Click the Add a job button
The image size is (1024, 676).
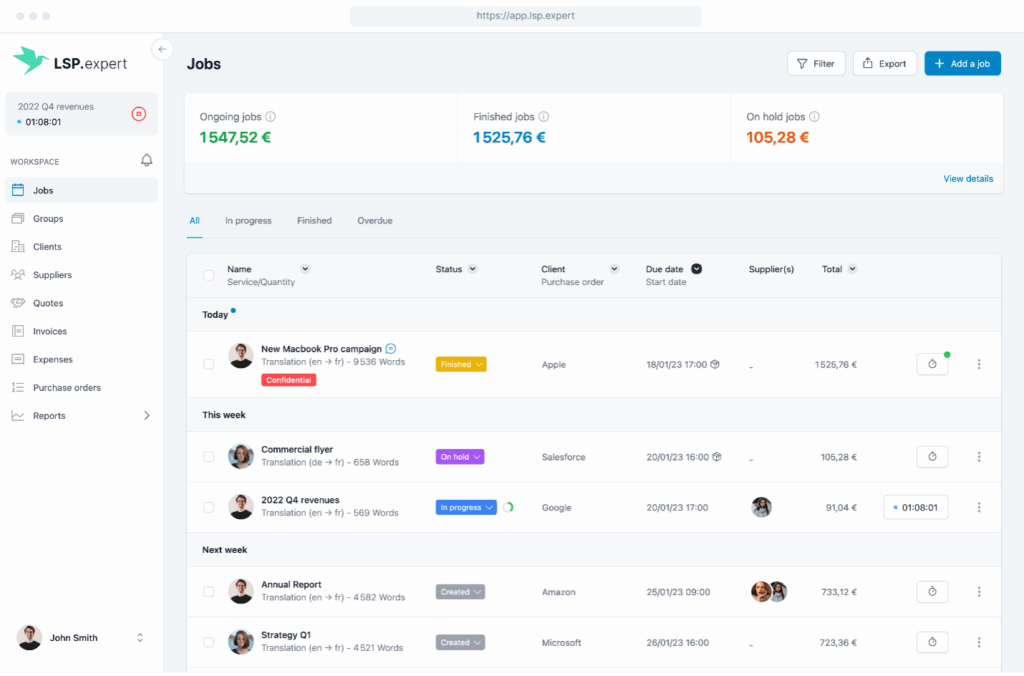(962, 64)
